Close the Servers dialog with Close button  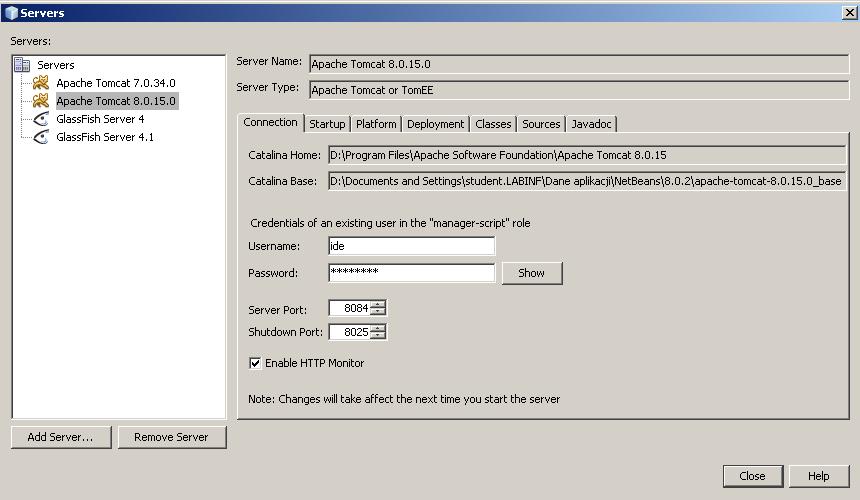point(752,476)
